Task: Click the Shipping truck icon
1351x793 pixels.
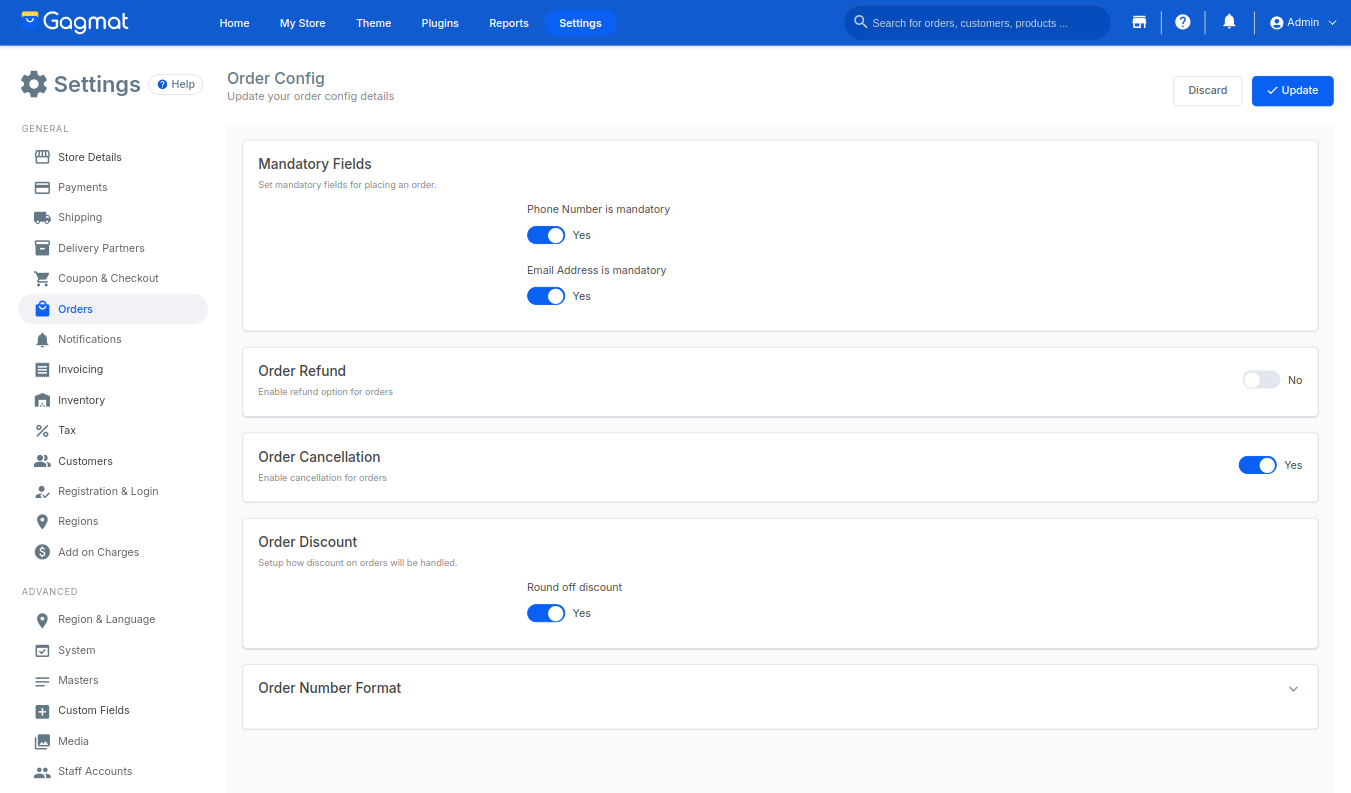Action: [x=42, y=217]
